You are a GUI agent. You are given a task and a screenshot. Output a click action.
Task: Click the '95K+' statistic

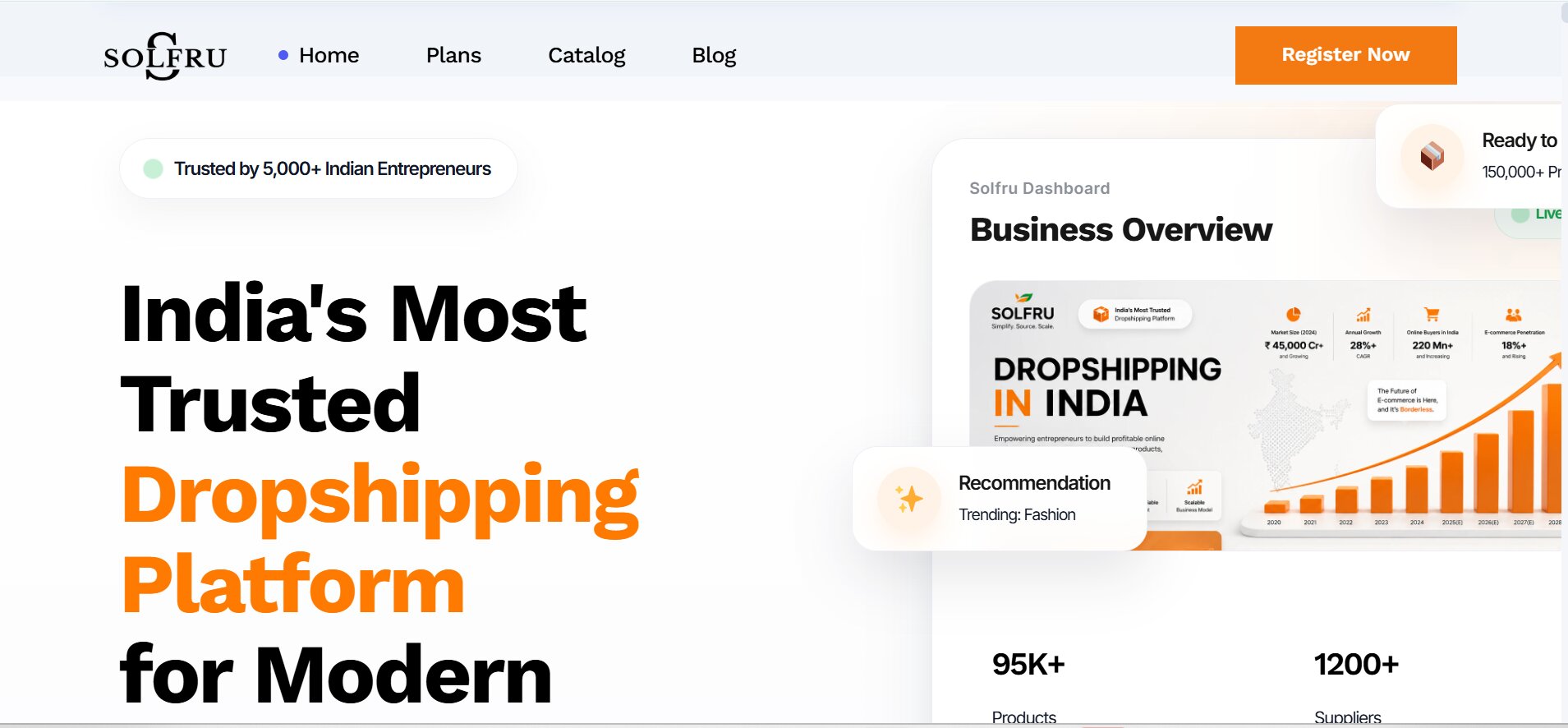click(1028, 664)
